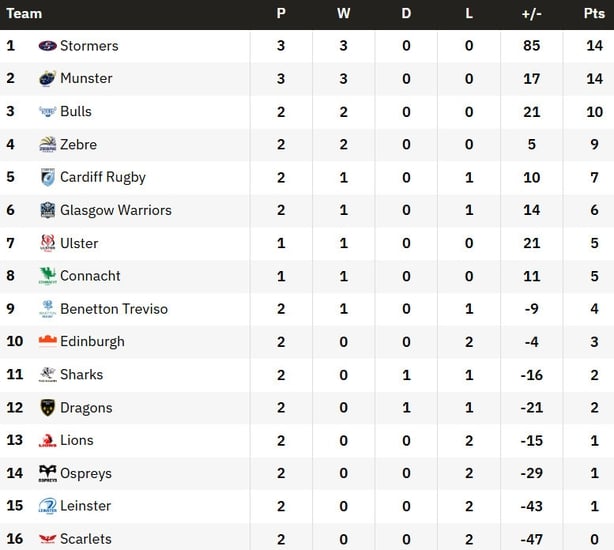Click the Lions team name

[76, 440]
